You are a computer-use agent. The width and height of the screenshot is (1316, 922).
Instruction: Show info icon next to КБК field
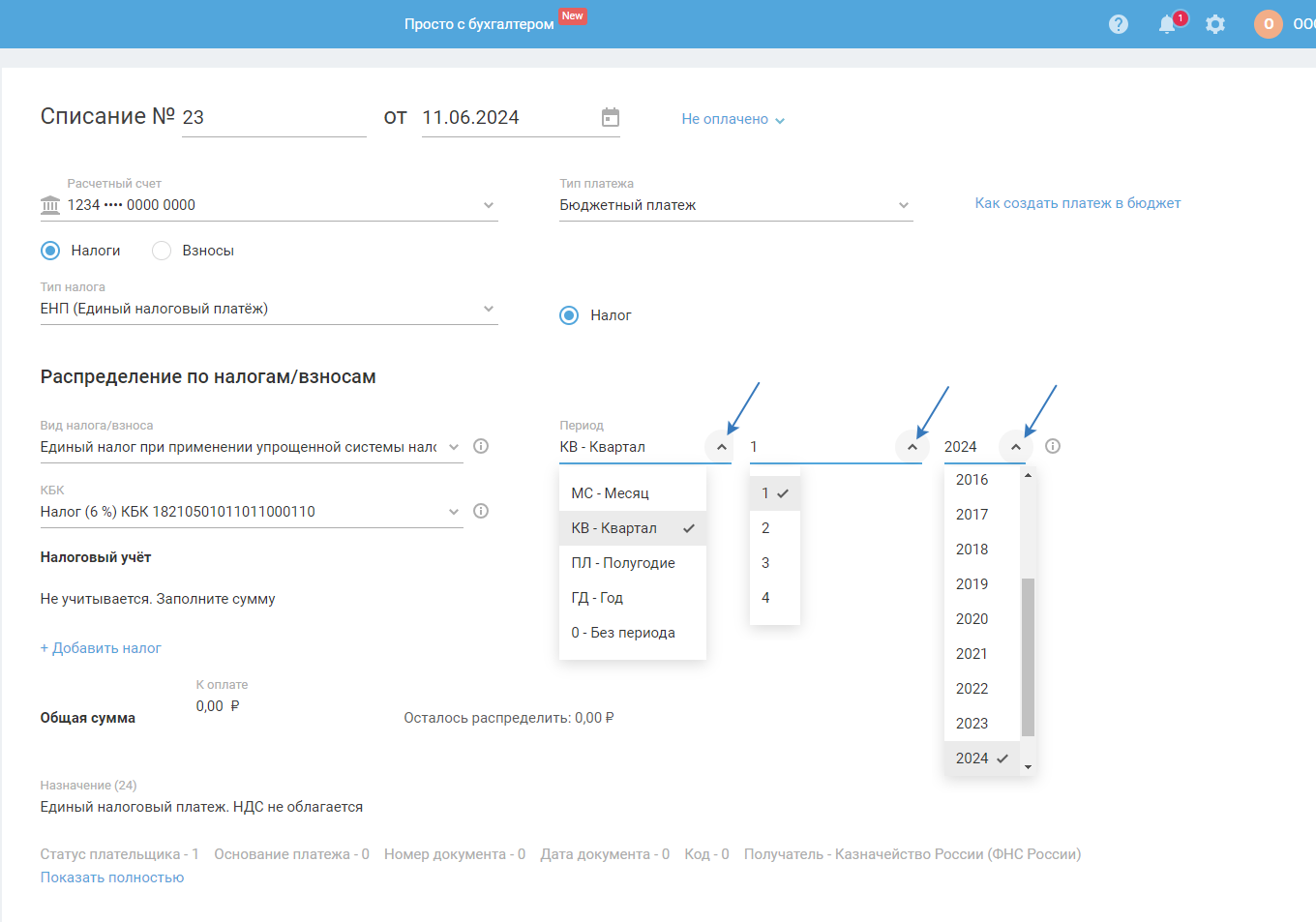click(481, 511)
